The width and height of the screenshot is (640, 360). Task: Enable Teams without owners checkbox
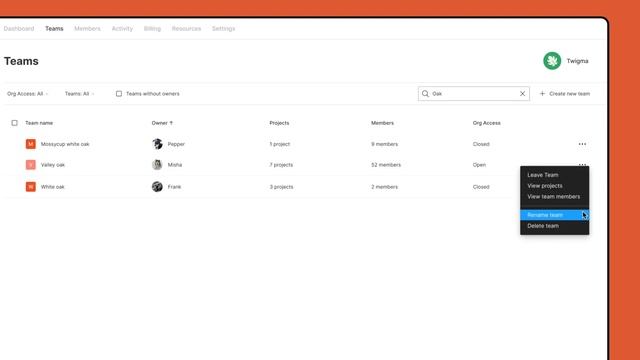coord(119,93)
